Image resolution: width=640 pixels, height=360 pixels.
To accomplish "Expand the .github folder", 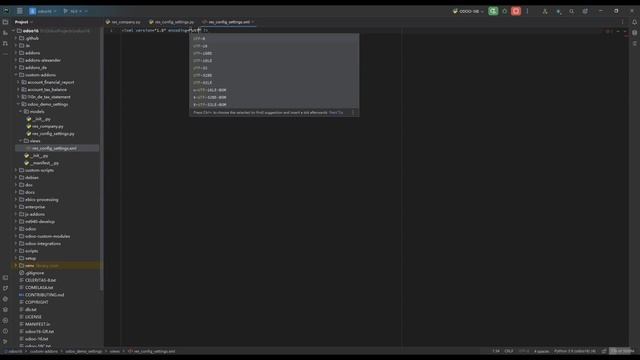I will pos(16,38).
